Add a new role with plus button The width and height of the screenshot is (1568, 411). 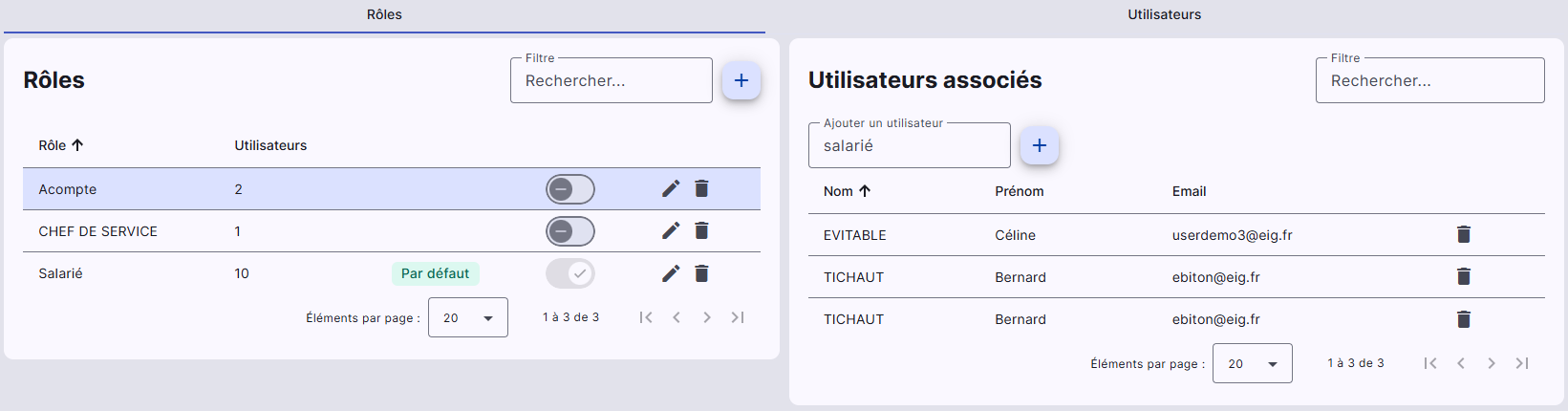741,80
